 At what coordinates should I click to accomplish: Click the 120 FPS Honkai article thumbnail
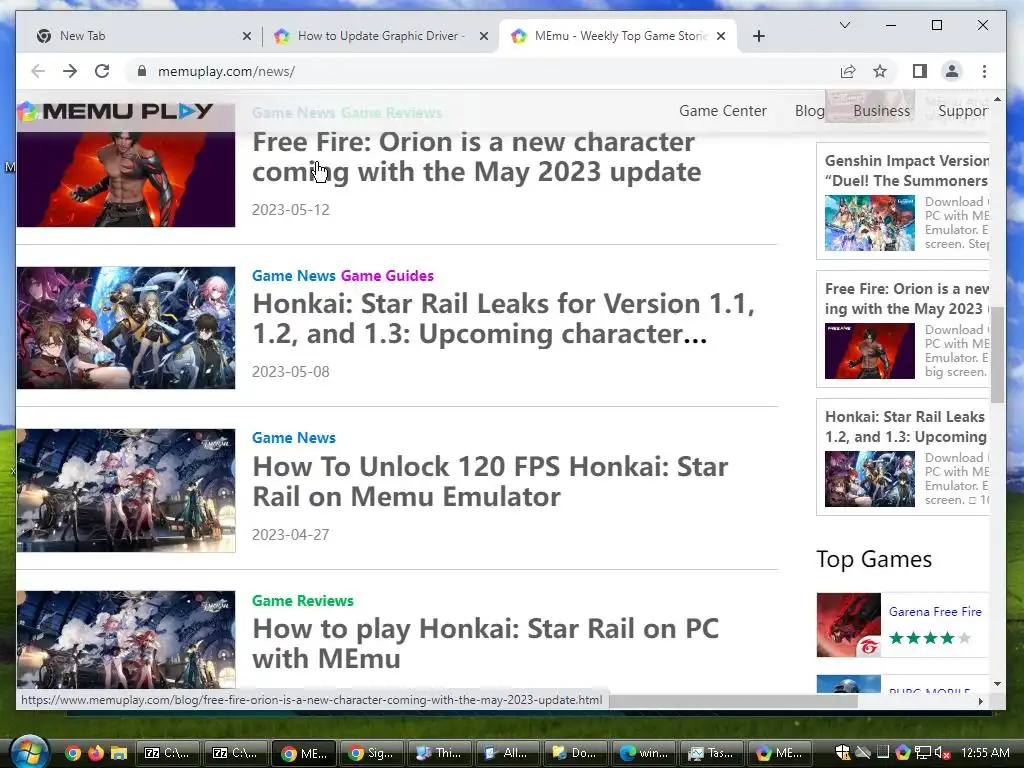pos(126,490)
